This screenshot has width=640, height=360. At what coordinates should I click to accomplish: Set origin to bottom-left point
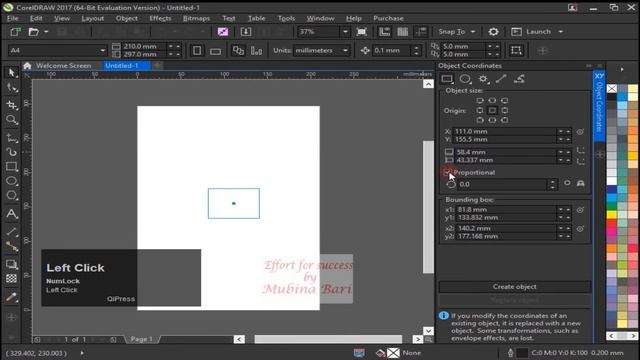(480, 120)
